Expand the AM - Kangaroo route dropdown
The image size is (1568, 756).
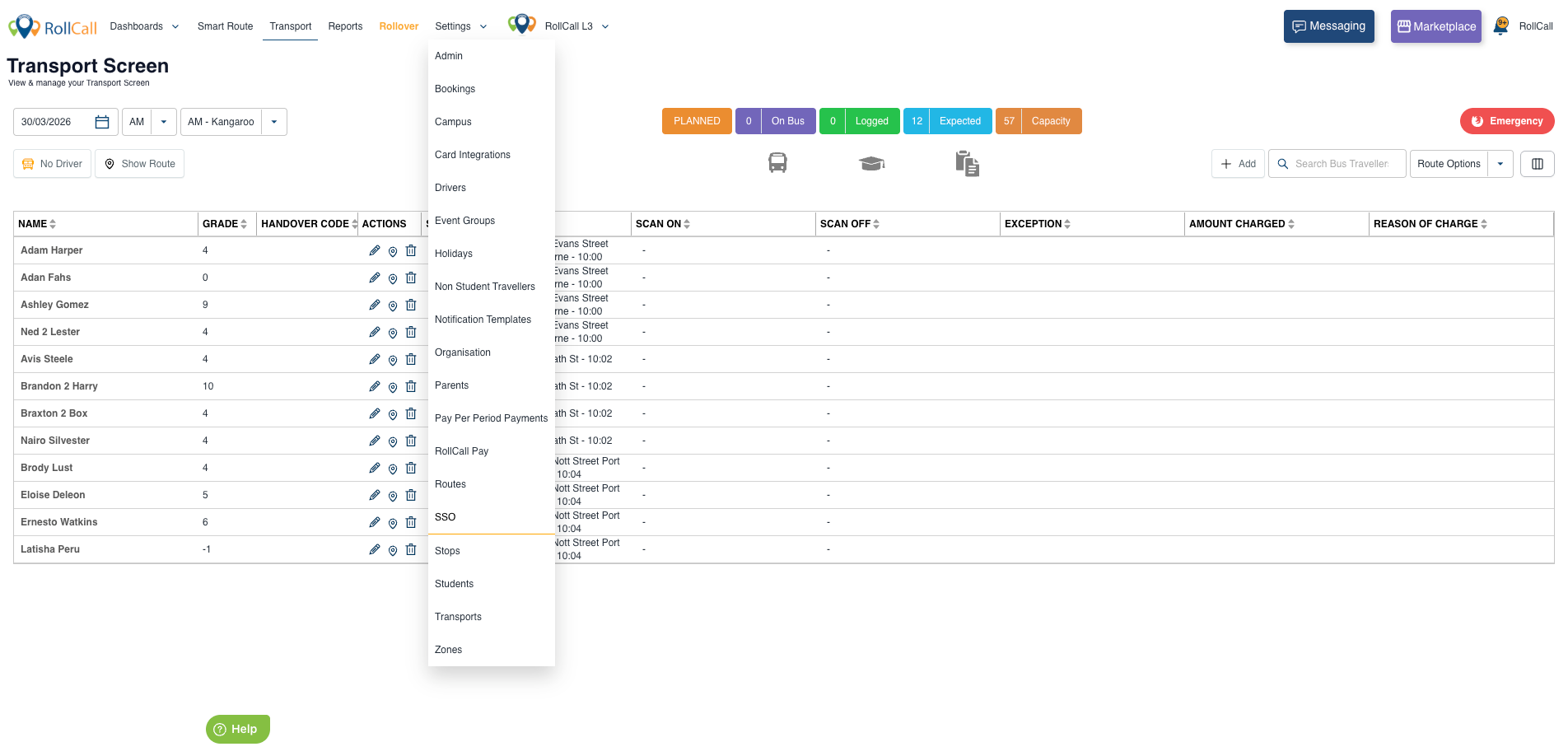(274, 122)
